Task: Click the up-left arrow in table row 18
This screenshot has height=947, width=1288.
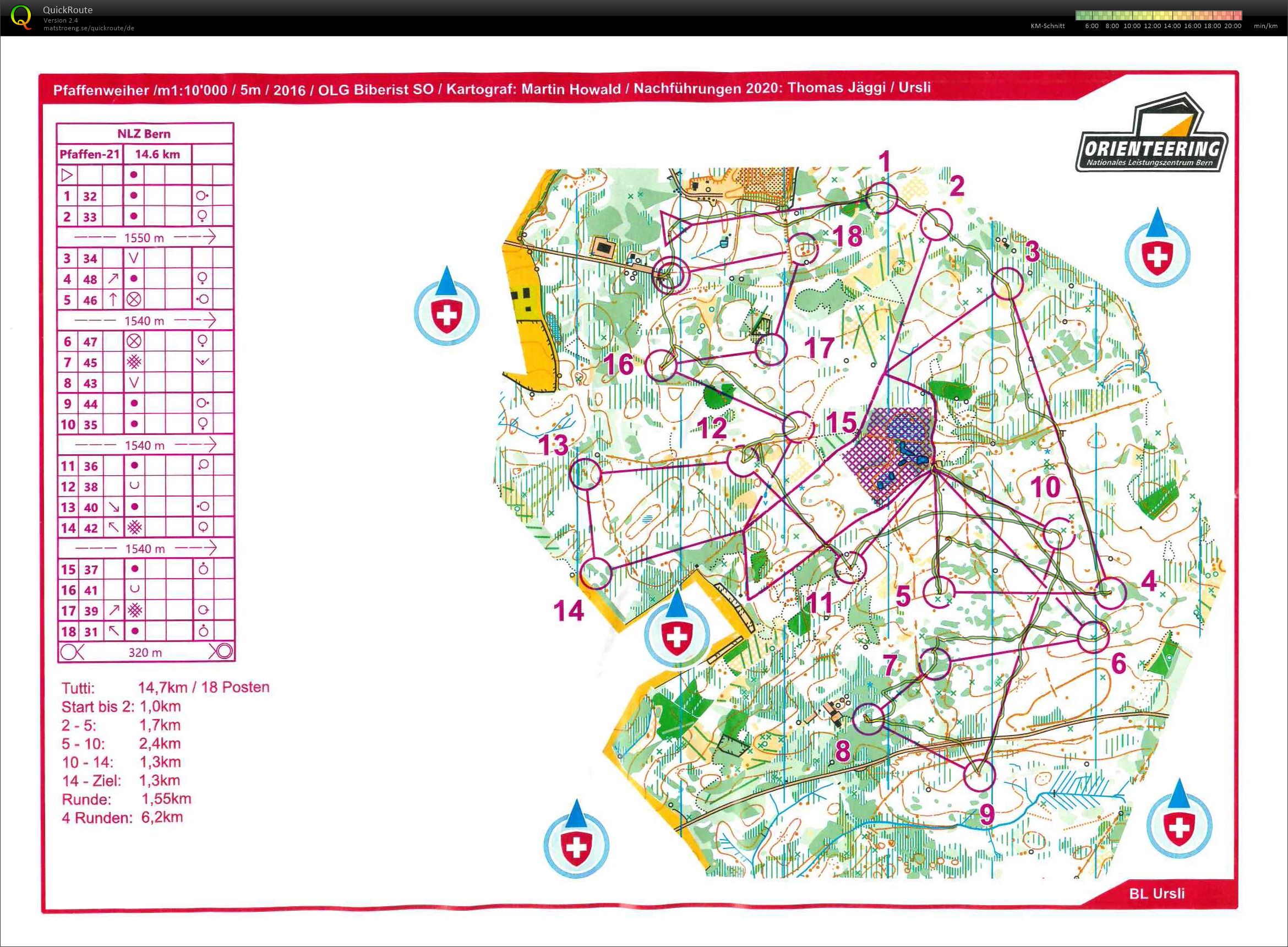Action: pyautogui.click(x=113, y=630)
